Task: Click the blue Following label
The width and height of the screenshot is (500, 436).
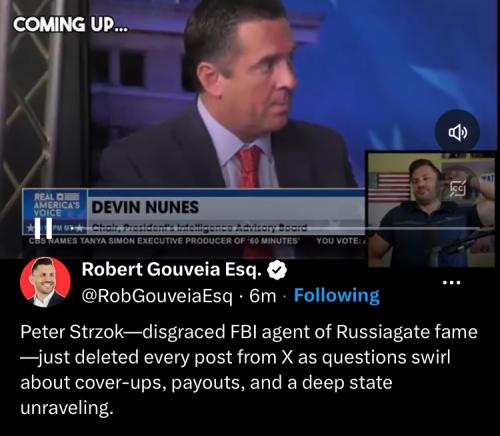Action: coord(337,295)
